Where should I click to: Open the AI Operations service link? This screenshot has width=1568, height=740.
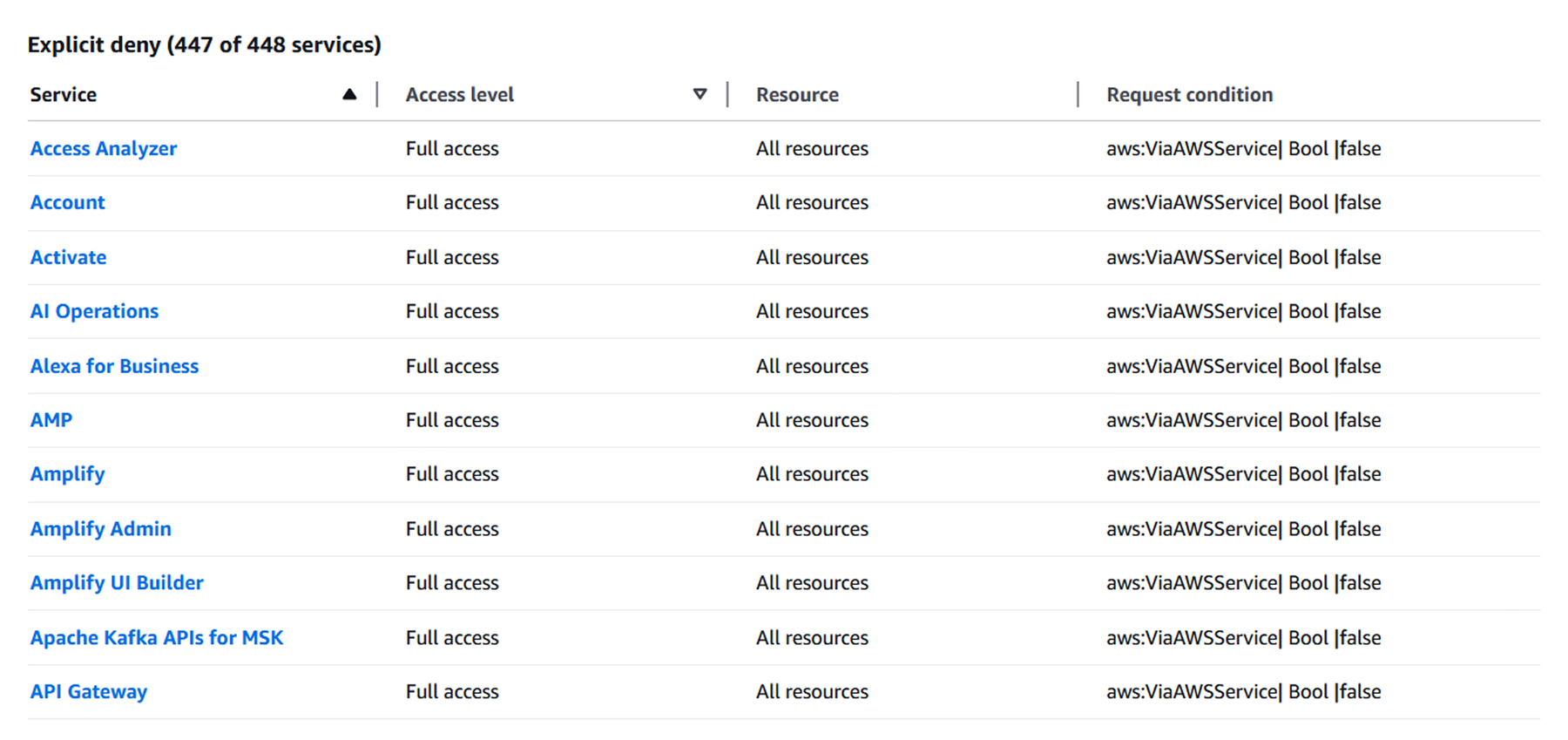pyautogui.click(x=95, y=311)
